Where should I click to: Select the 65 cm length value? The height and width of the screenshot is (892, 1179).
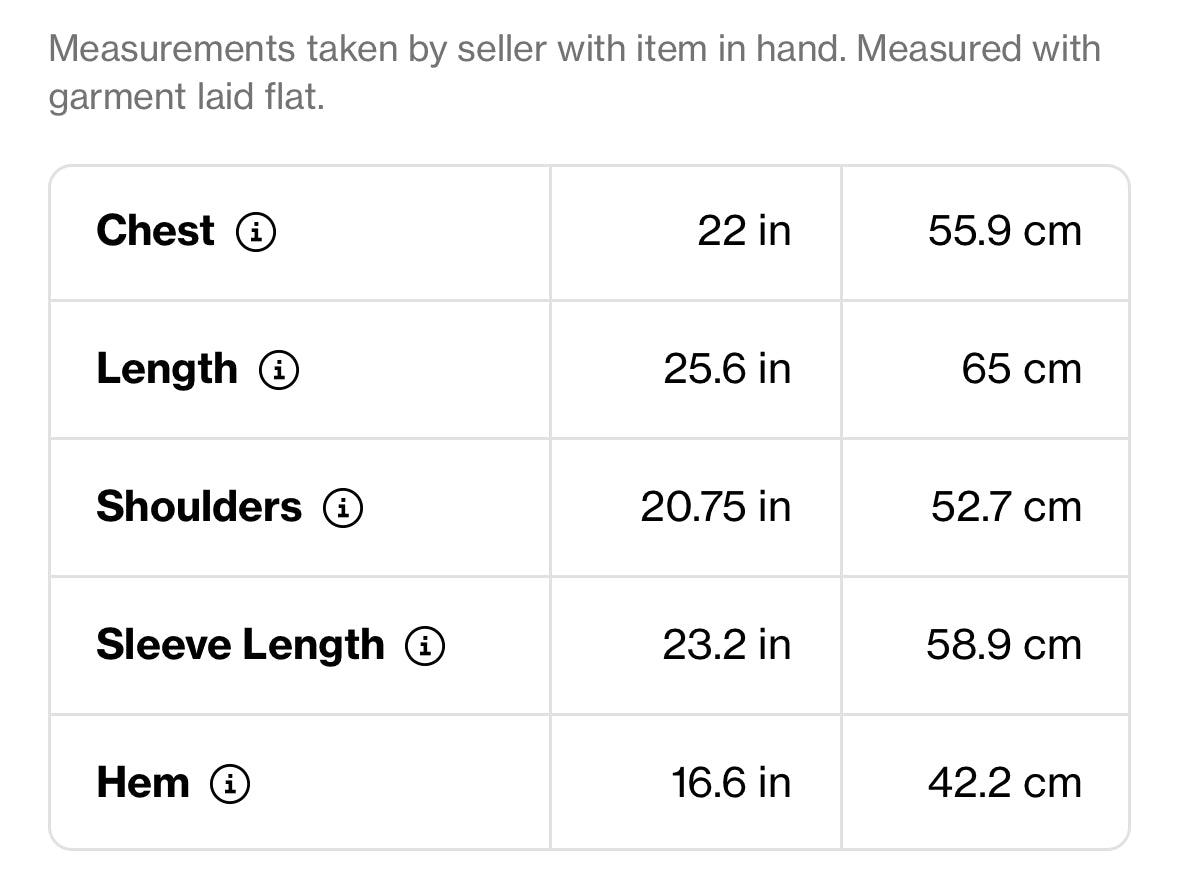pyautogui.click(x=1022, y=370)
